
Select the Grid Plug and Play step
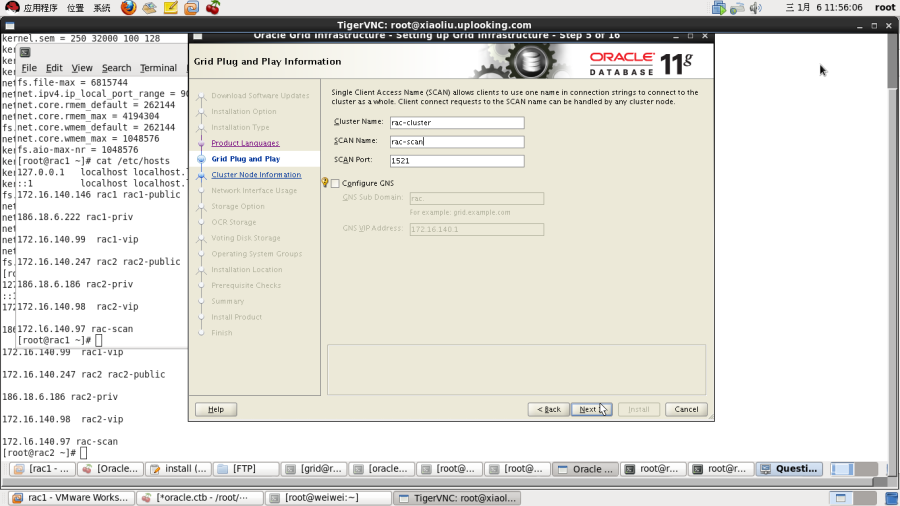[246, 159]
